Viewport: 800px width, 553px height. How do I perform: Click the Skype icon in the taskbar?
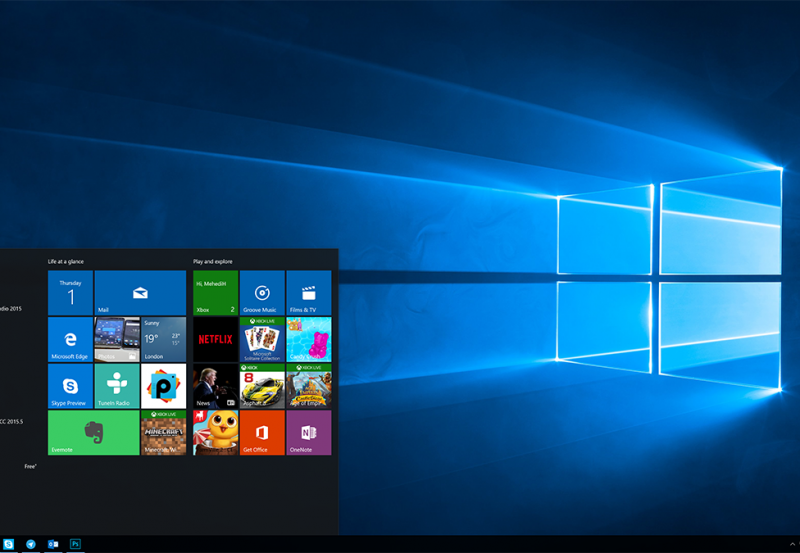tap(9, 544)
